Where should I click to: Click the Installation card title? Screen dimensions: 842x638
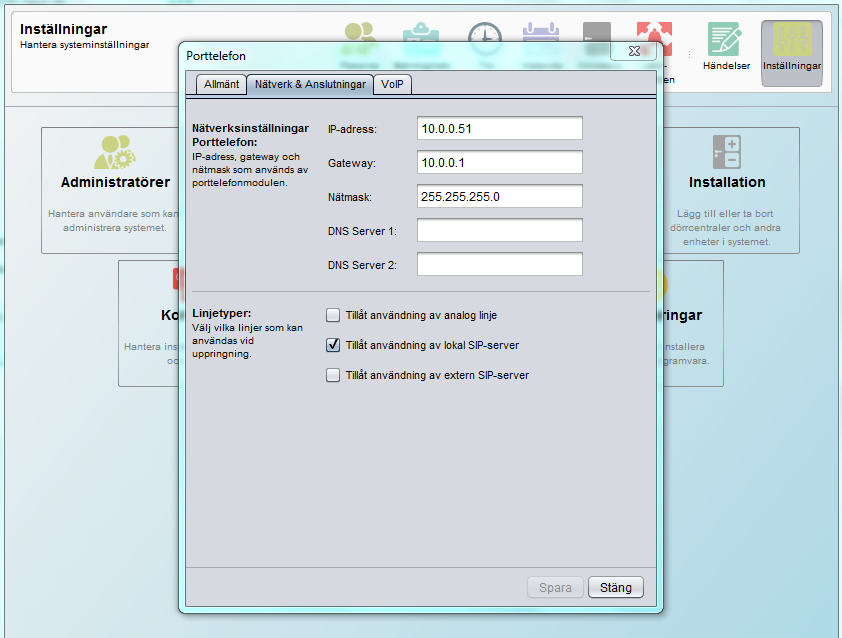click(727, 182)
